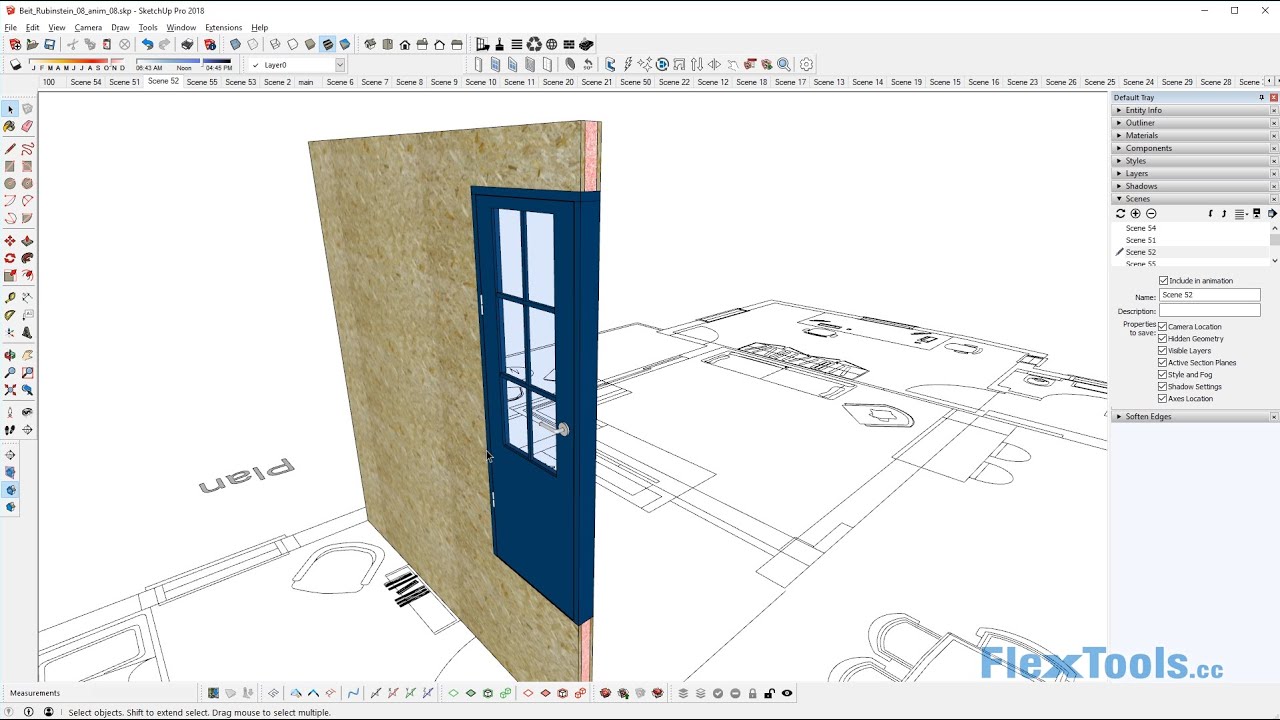Expand the Materials panel
Image resolution: width=1280 pixels, height=720 pixels.
1194,136
